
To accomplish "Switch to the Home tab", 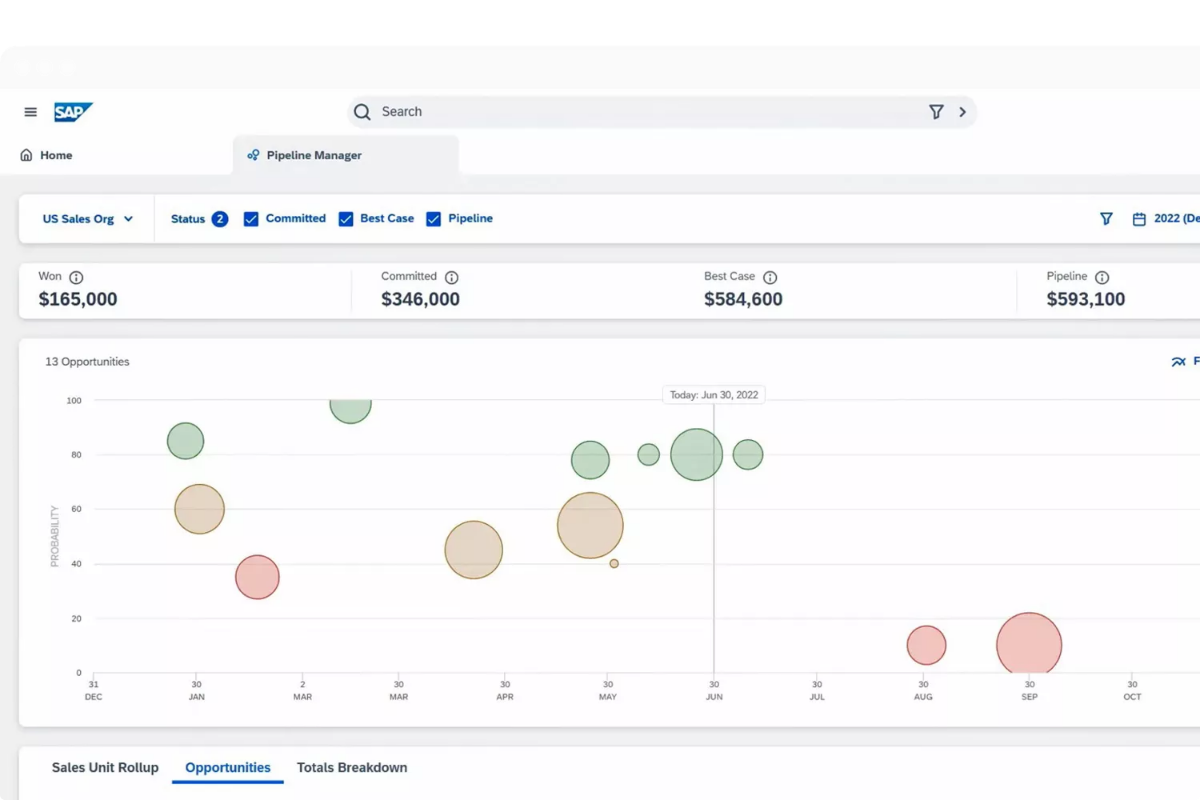I will pos(47,156).
